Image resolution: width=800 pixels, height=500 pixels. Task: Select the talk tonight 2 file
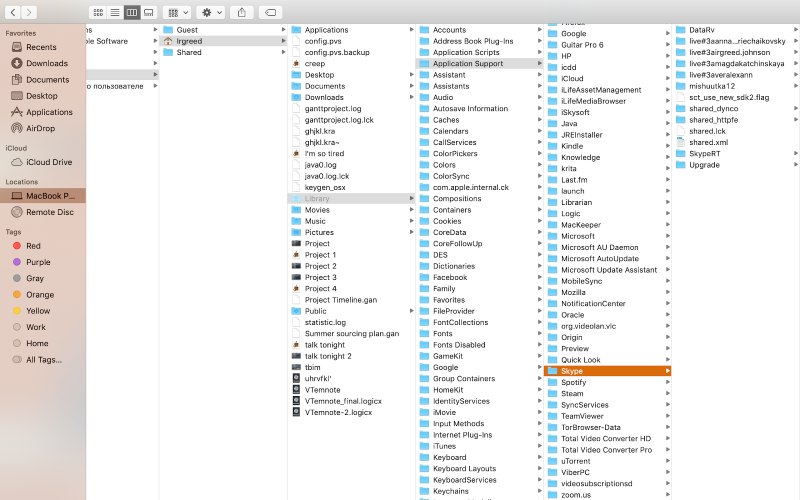tap(328, 356)
